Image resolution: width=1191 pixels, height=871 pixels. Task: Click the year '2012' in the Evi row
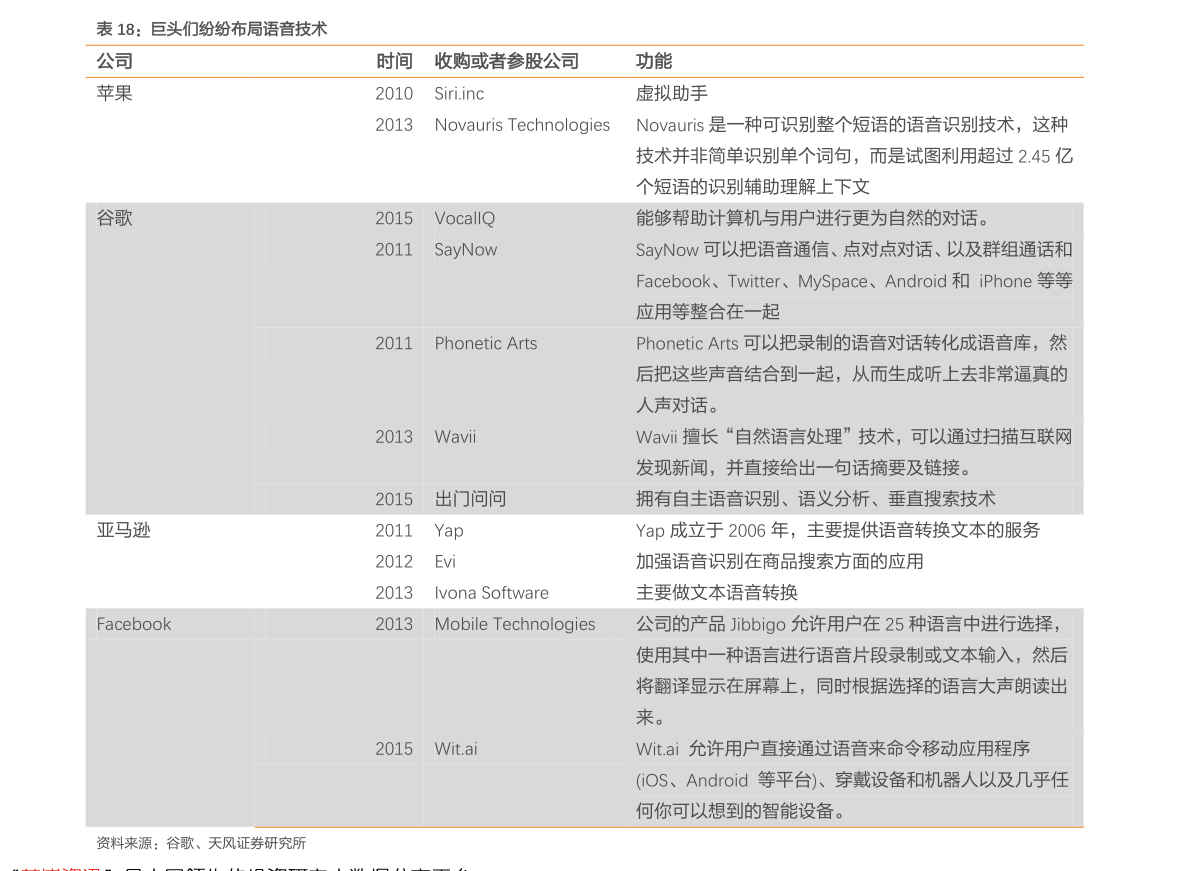[394, 562]
